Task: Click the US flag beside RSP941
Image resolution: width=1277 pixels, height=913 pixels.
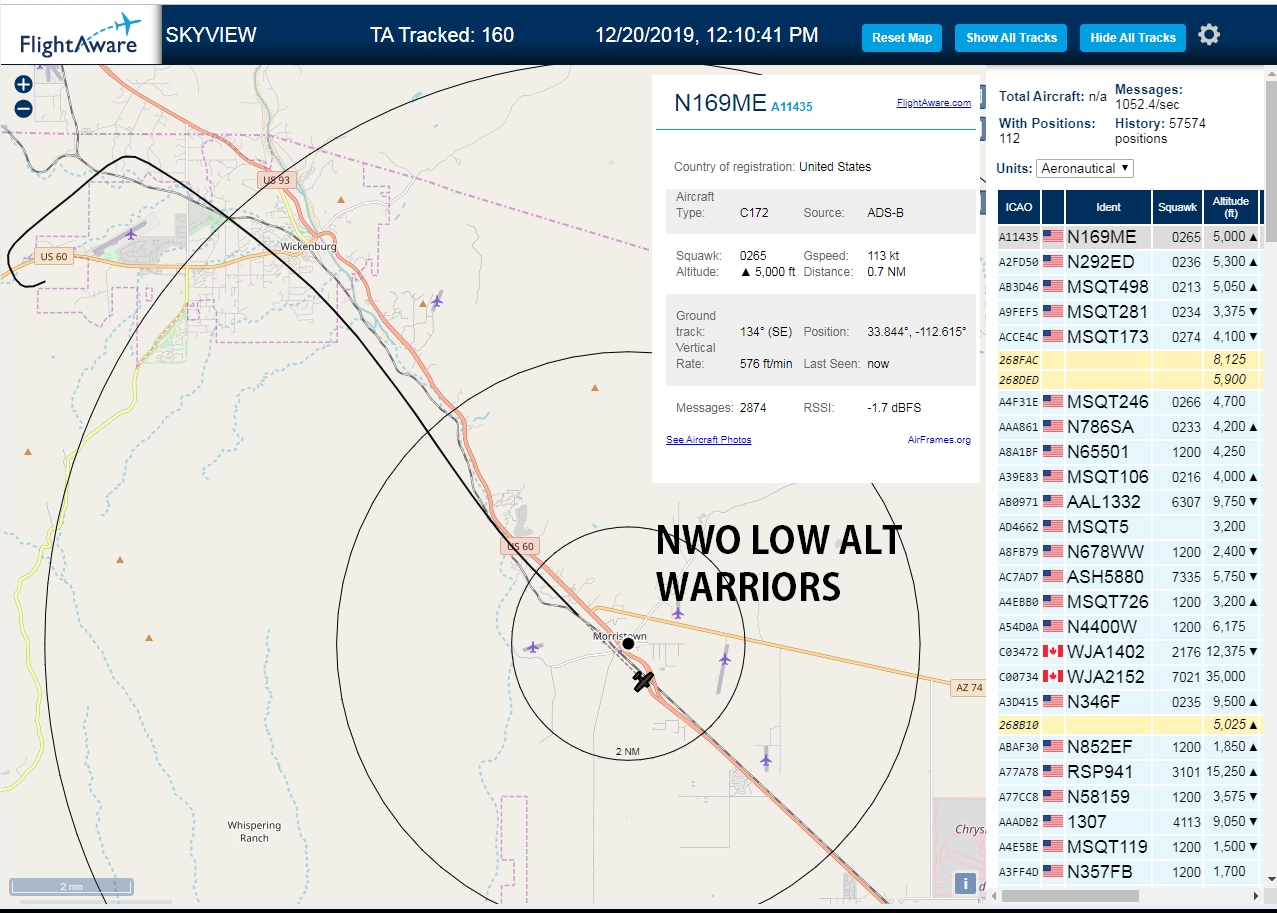Action: click(1053, 771)
